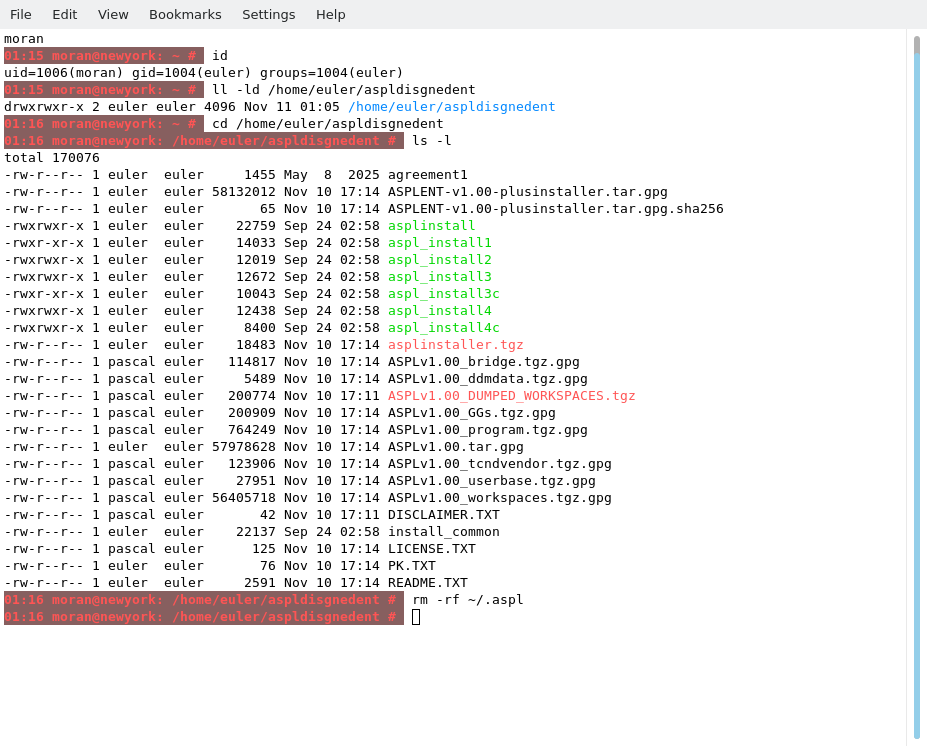Open the Bookmarks menu
The height and width of the screenshot is (746, 927).
coord(185,14)
